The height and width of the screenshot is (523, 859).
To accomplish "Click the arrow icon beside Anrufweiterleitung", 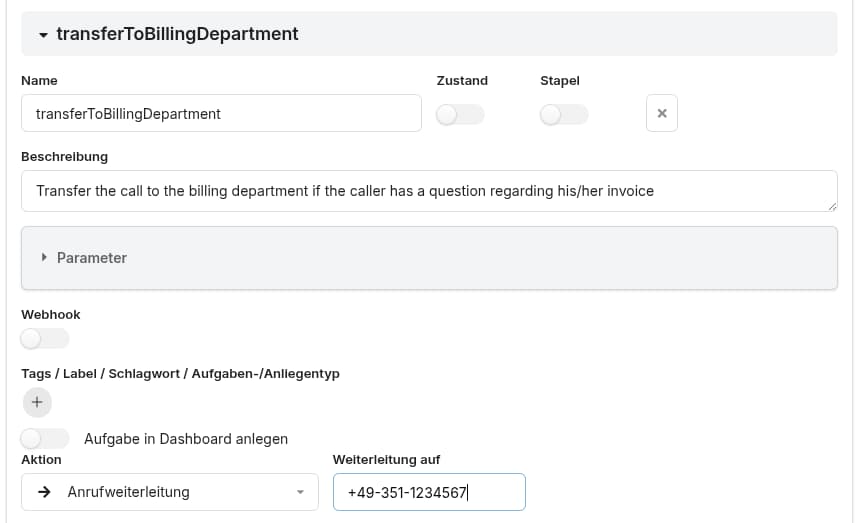I will (x=44, y=492).
